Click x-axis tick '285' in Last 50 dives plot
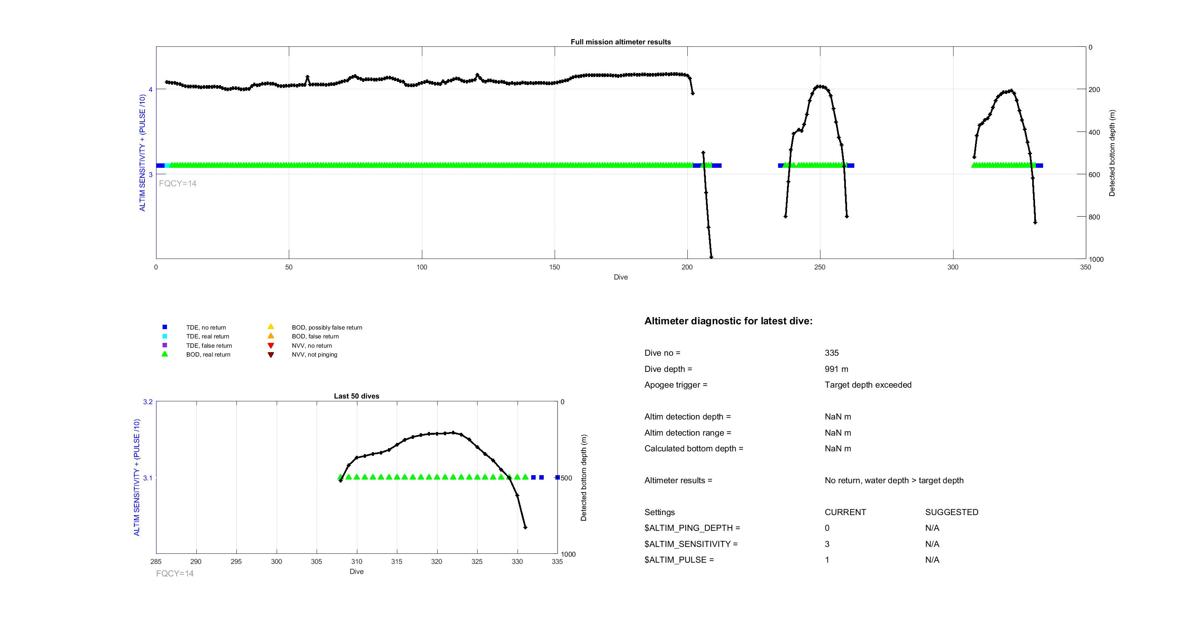 [x=156, y=563]
